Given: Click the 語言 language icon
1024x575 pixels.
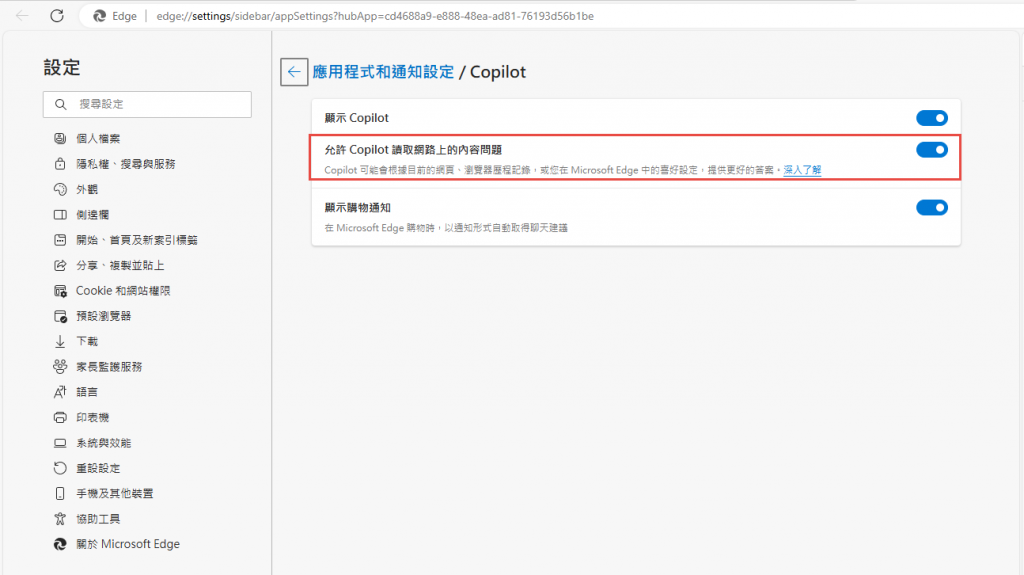Looking at the screenshot, I should (x=60, y=392).
